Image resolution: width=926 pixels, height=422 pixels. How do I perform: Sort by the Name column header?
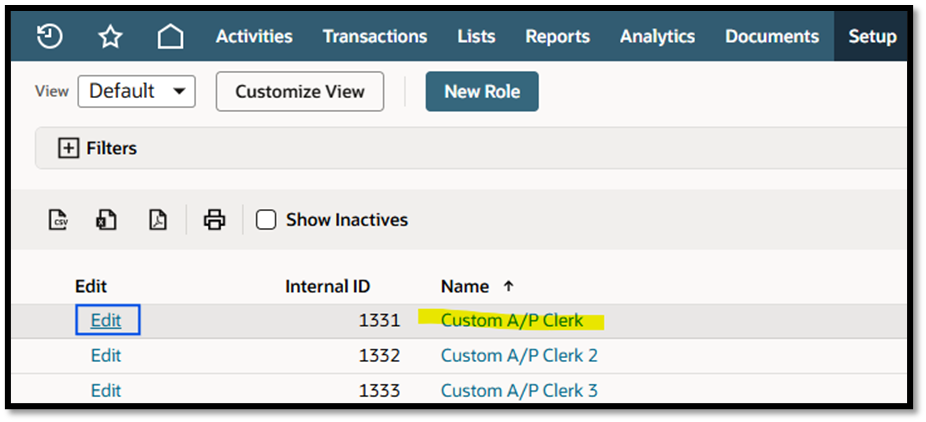[465, 287]
